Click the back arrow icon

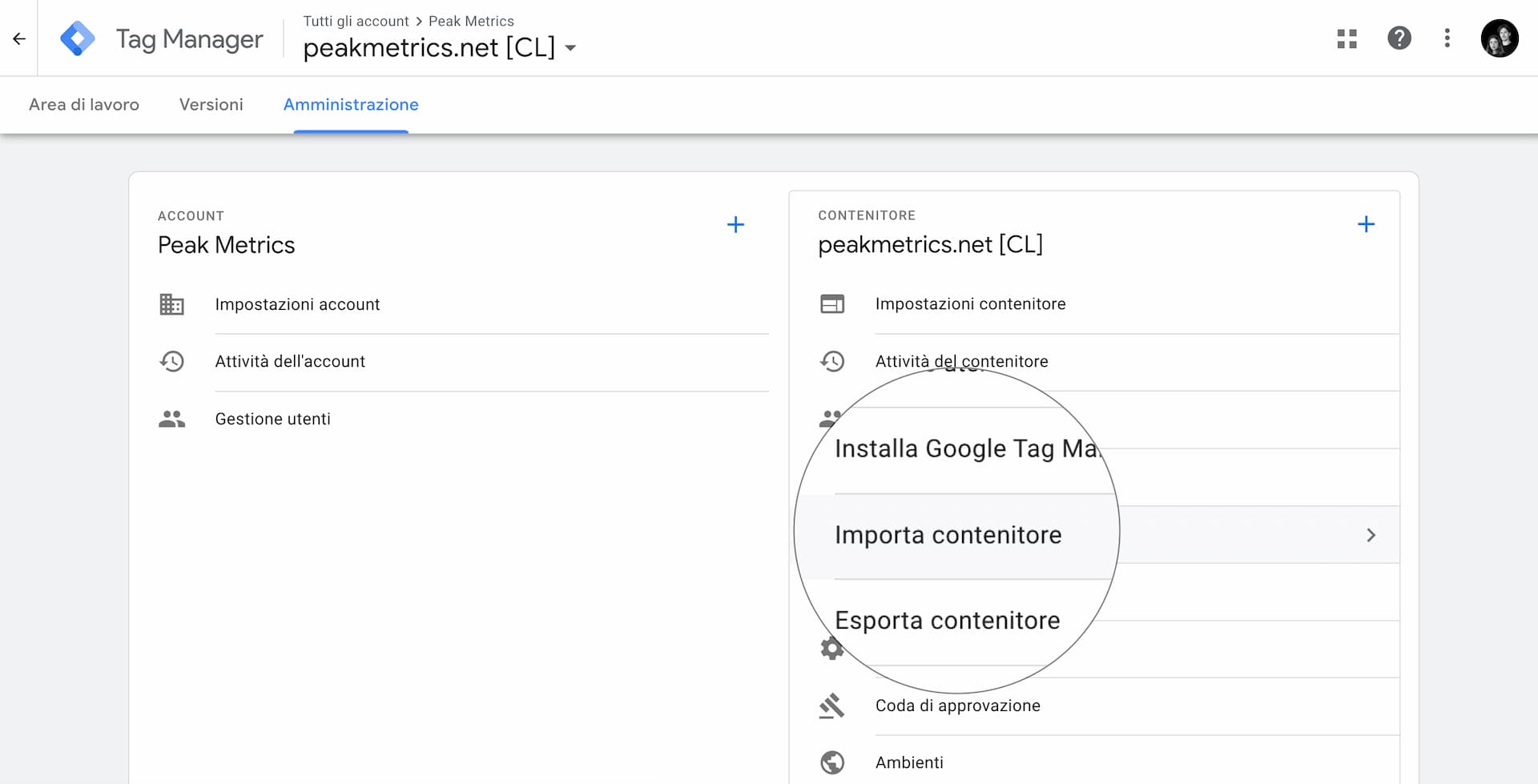pyautogui.click(x=19, y=38)
